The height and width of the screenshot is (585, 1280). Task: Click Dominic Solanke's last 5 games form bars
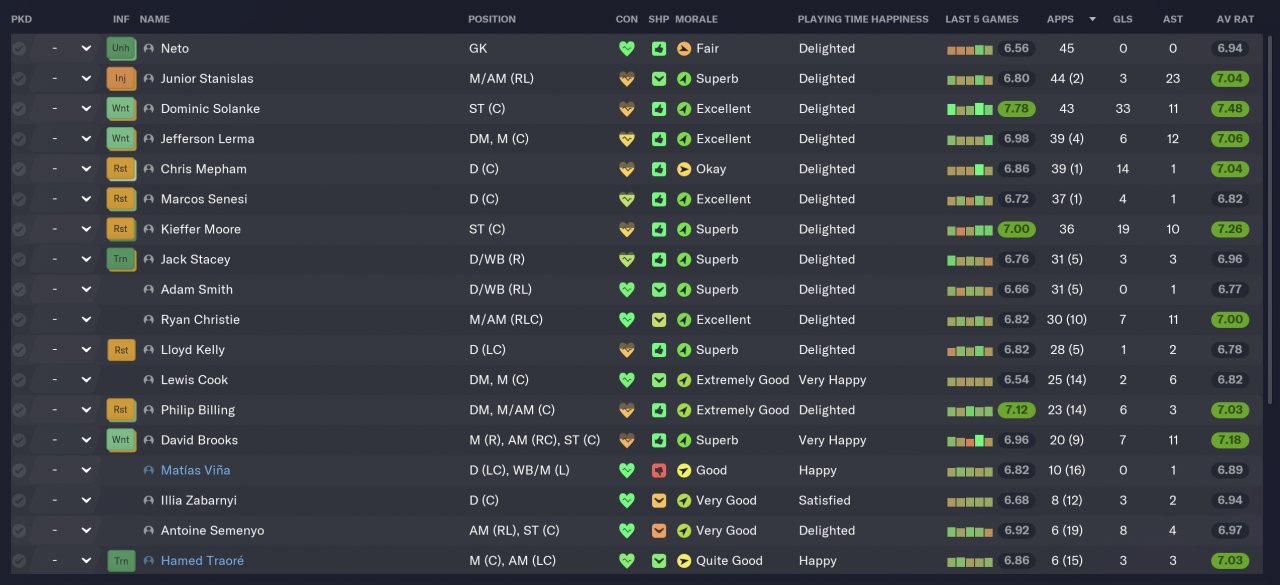(970, 109)
